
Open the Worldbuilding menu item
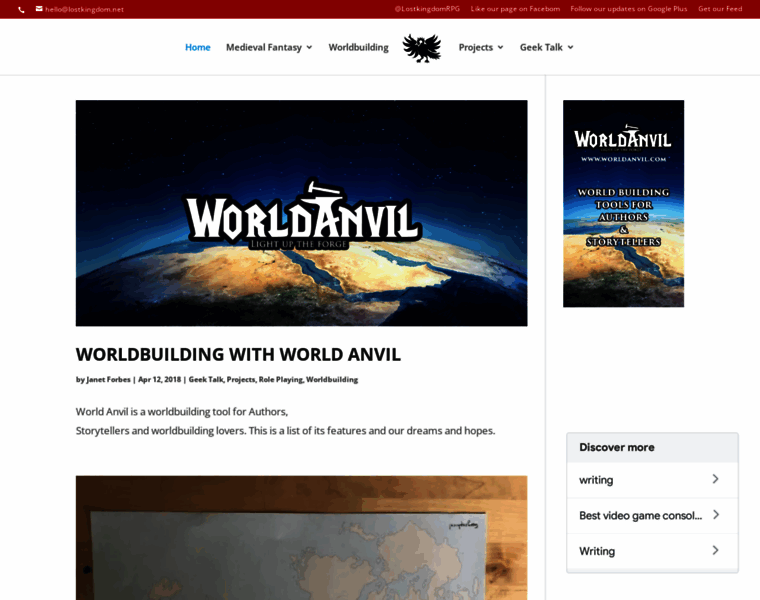(x=358, y=47)
